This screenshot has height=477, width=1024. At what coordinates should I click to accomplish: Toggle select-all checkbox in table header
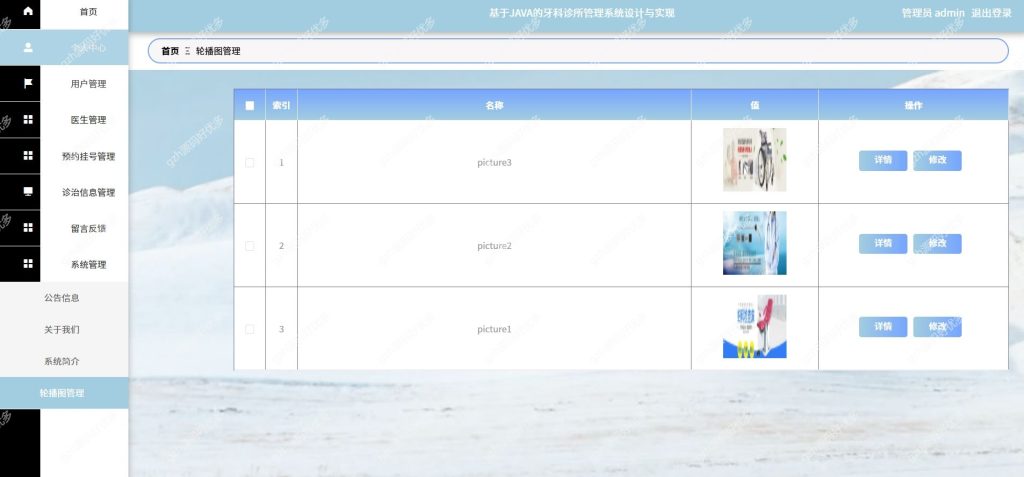(x=249, y=105)
